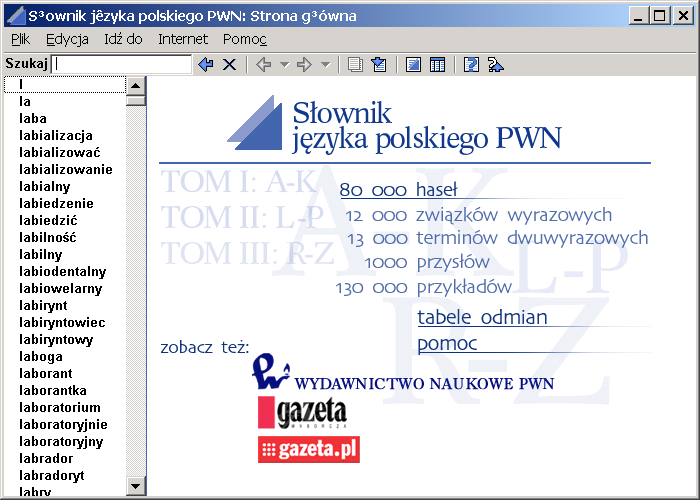This screenshot has height=500, width=700.
Task: Open the main page icon with blue triangle
Action: point(413,65)
